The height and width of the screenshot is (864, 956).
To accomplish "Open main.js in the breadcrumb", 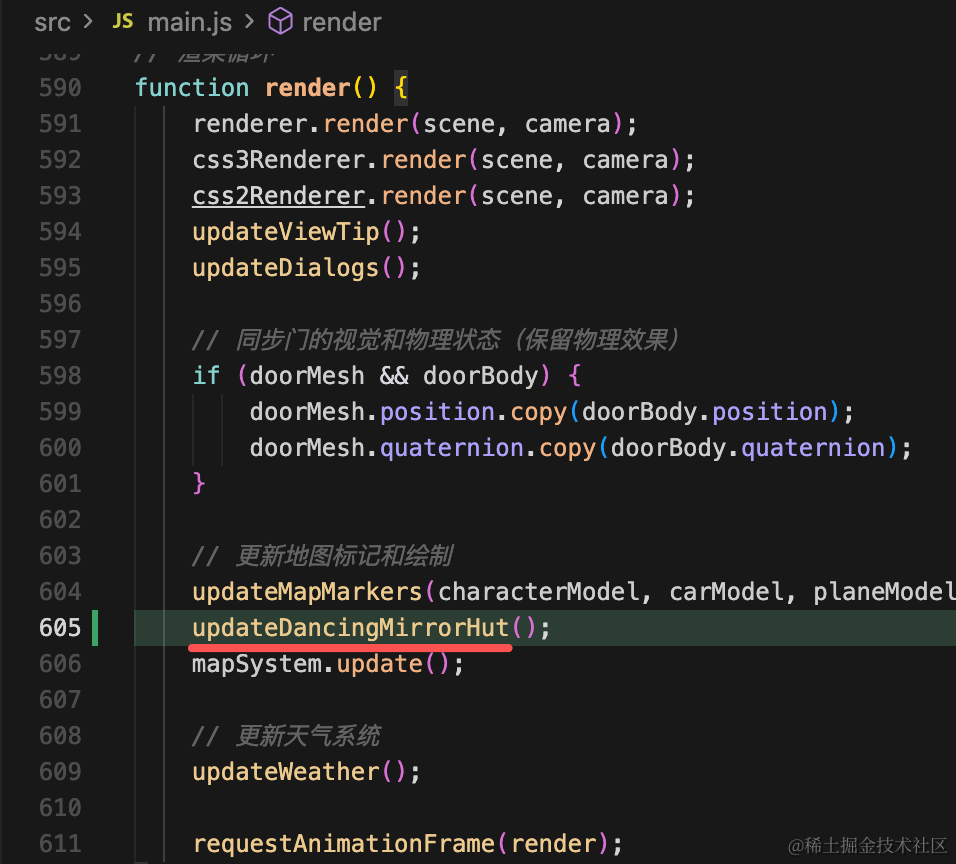I will point(190,23).
